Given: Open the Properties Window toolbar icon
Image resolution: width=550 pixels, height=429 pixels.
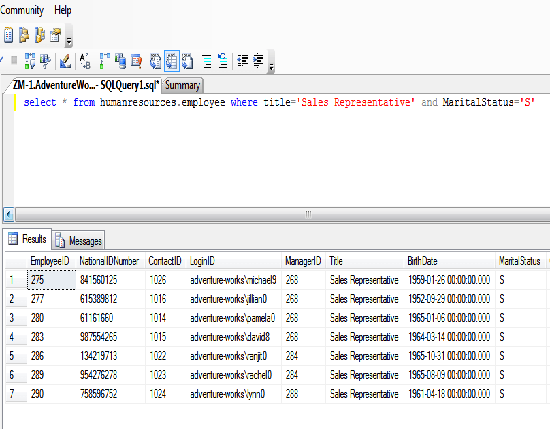Looking at the screenshot, I should (55, 35).
